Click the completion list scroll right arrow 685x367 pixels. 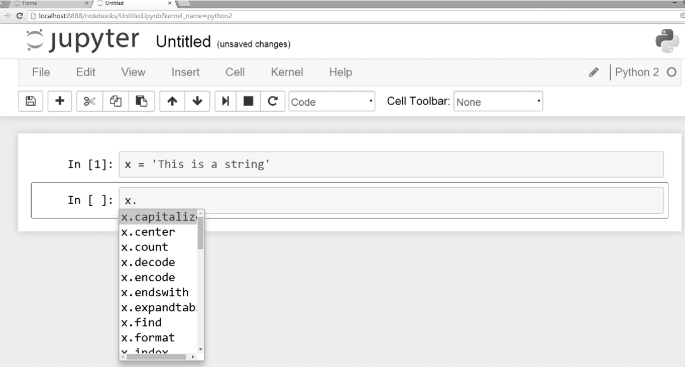[193, 357]
